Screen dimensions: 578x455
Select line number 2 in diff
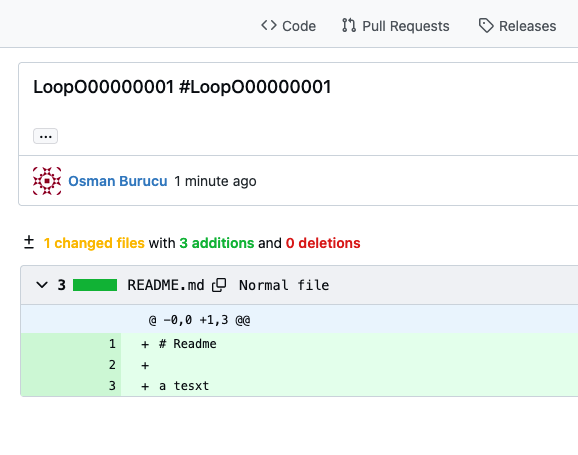[112, 365]
